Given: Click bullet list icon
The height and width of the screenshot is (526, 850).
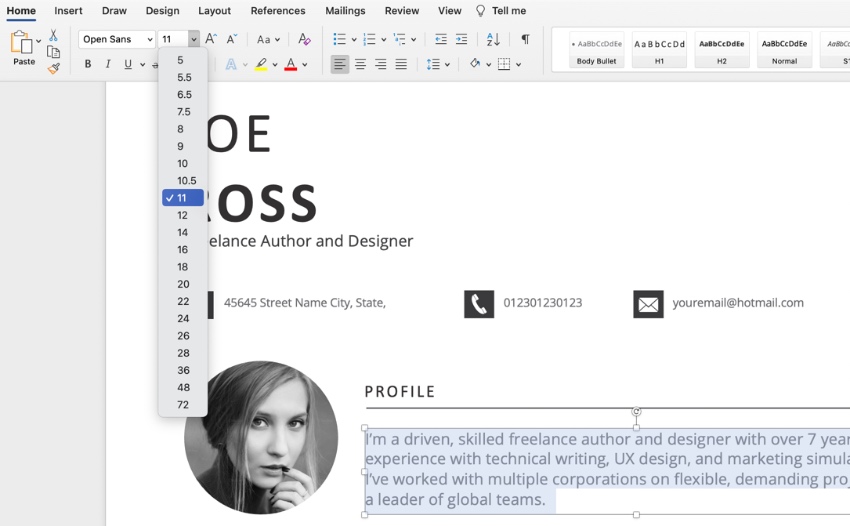Looking at the screenshot, I should (339, 39).
